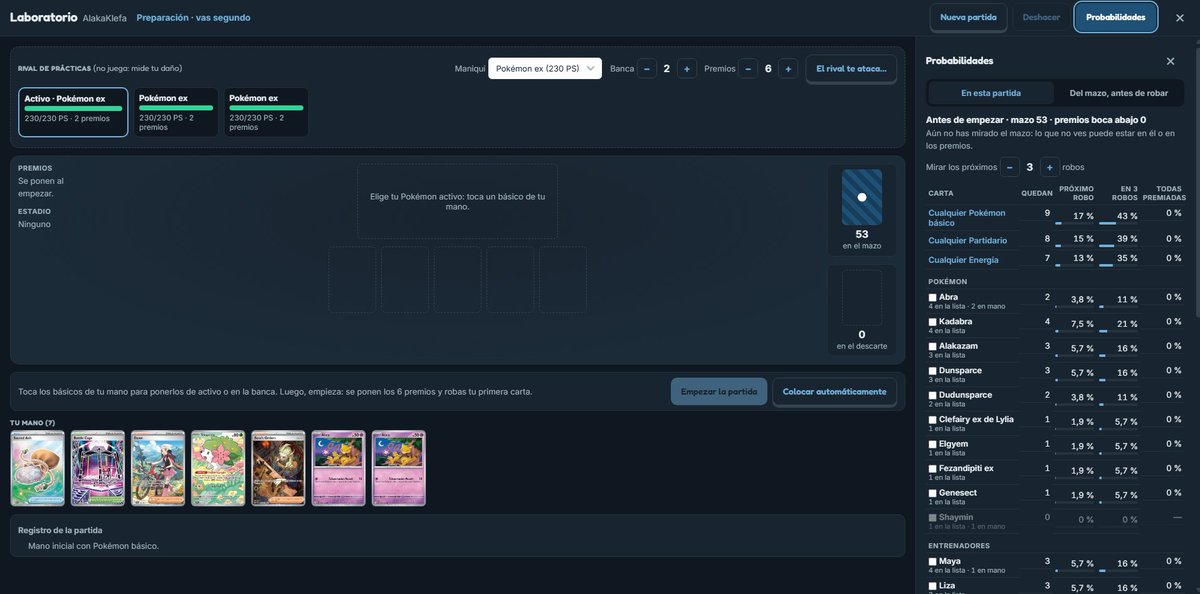The width and height of the screenshot is (1200, 594).
Task: Increase the Banca count with plus
Action: [687, 68]
